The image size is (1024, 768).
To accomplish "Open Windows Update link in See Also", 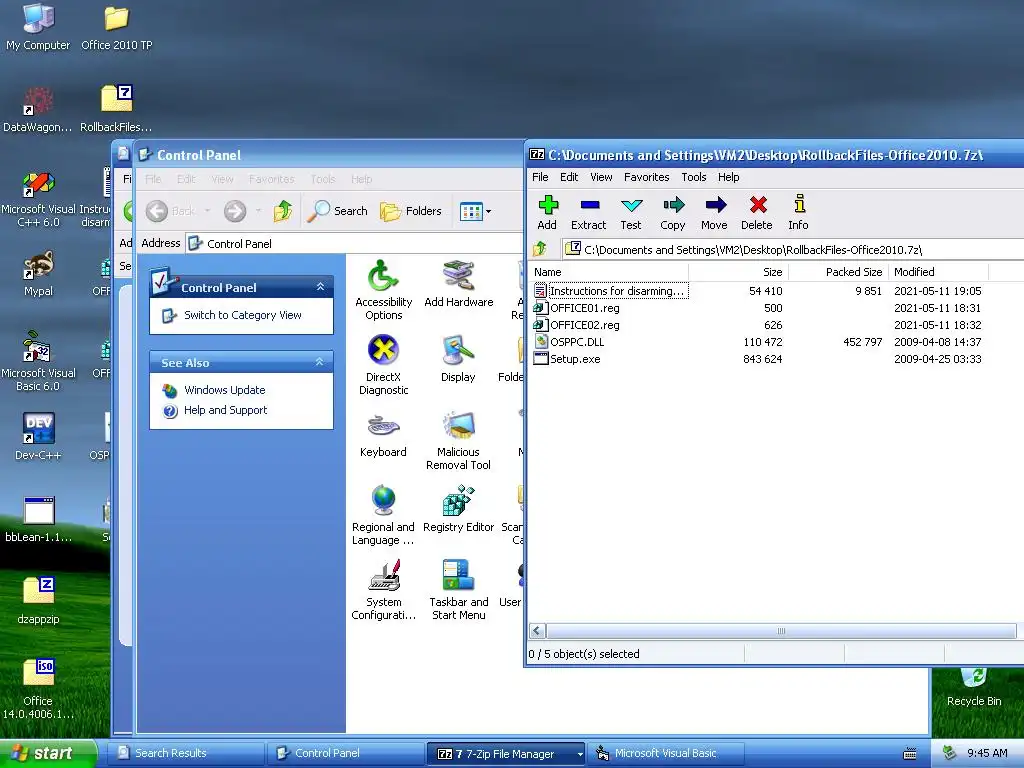I will coord(225,390).
